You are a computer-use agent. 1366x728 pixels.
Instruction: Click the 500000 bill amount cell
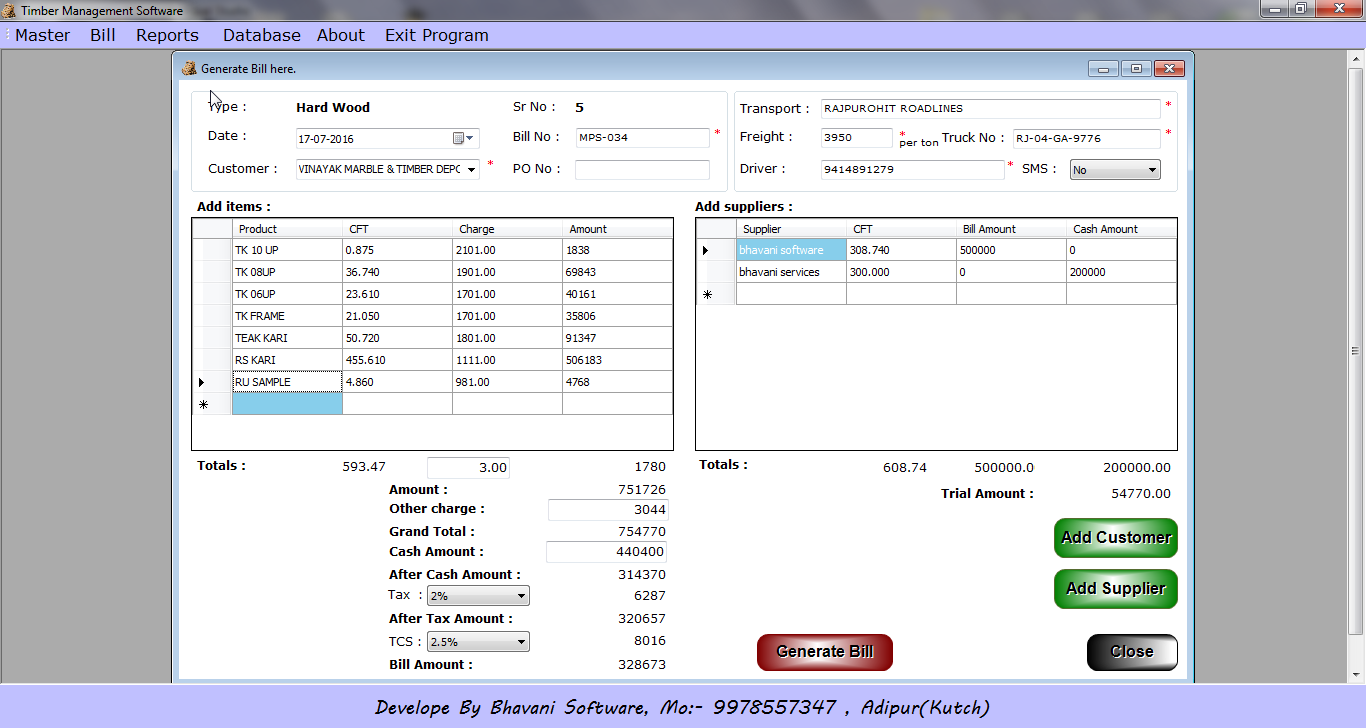point(1011,250)
